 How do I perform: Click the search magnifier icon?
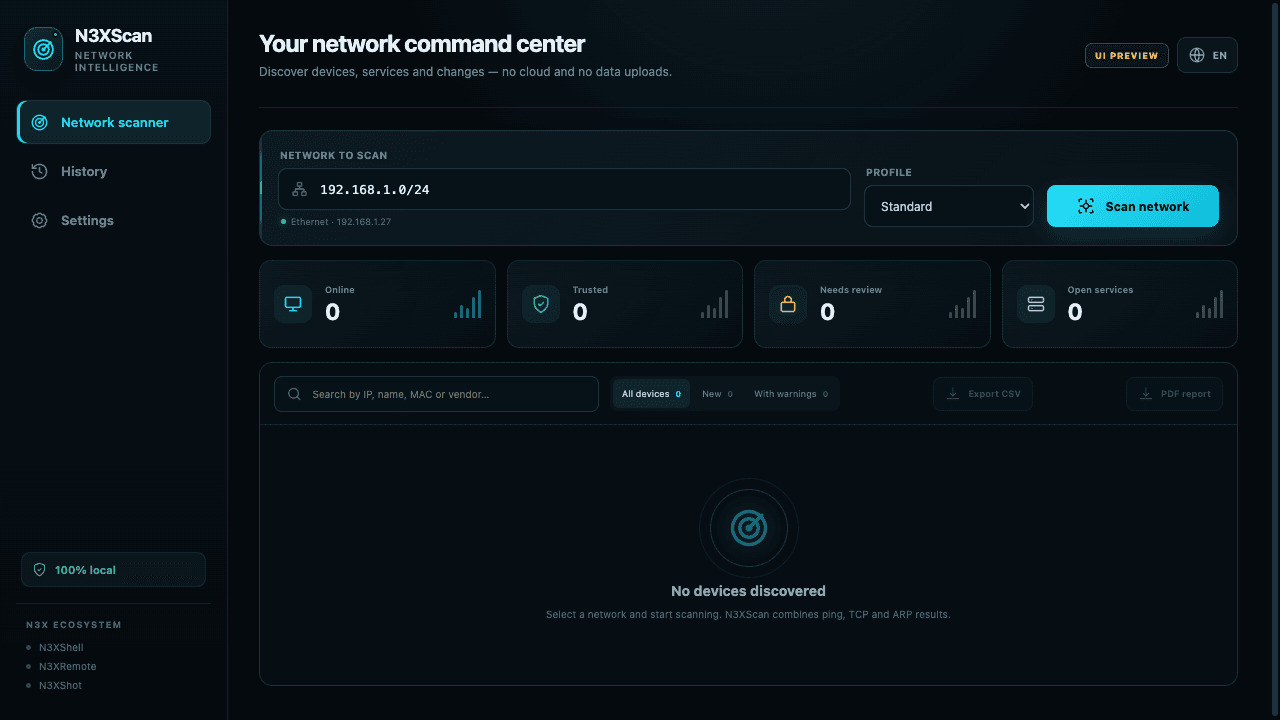coord(295,394)
